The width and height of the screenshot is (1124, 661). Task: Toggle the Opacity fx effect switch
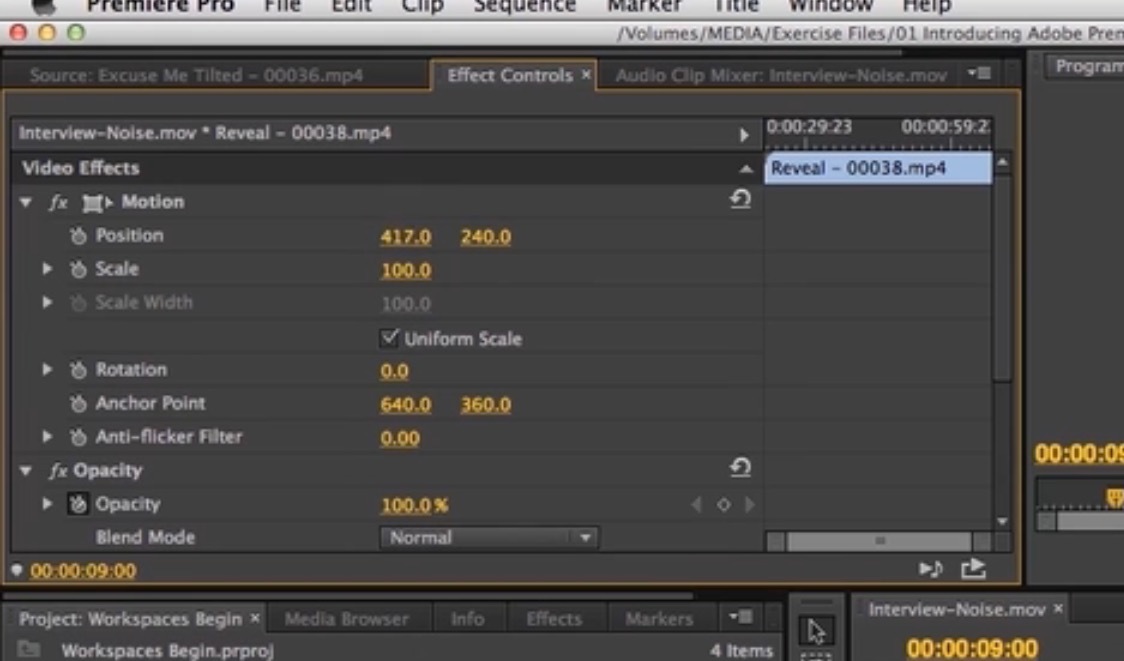[58, 471]
